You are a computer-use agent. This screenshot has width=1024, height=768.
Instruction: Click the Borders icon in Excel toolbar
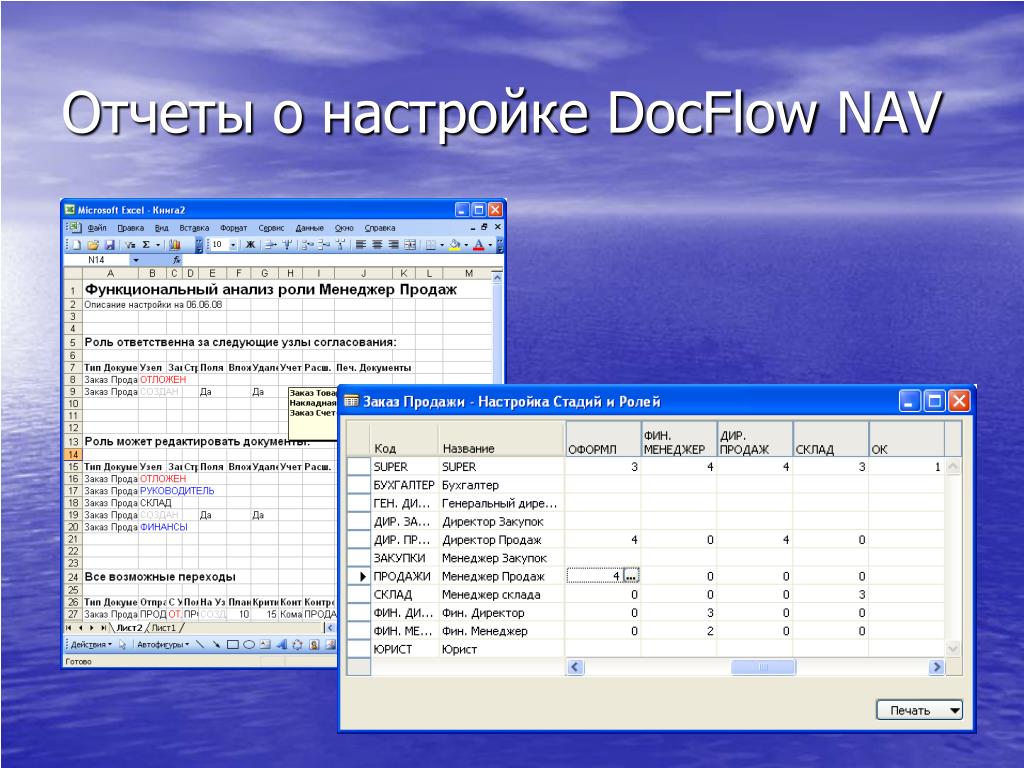431,245
